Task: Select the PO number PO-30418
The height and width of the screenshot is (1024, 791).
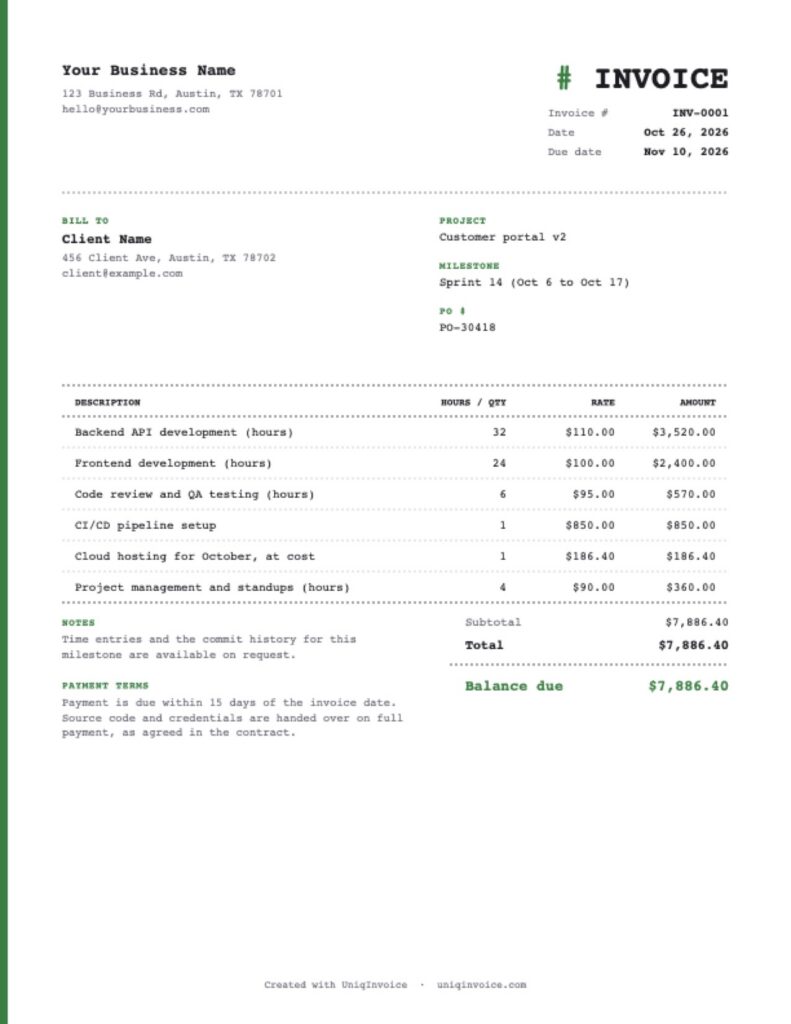Action: pos(467,327)
